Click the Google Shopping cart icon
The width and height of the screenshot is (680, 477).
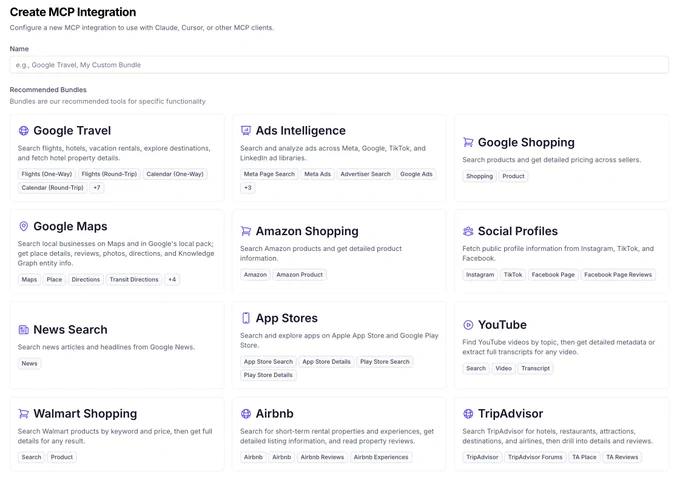[468, 142]
